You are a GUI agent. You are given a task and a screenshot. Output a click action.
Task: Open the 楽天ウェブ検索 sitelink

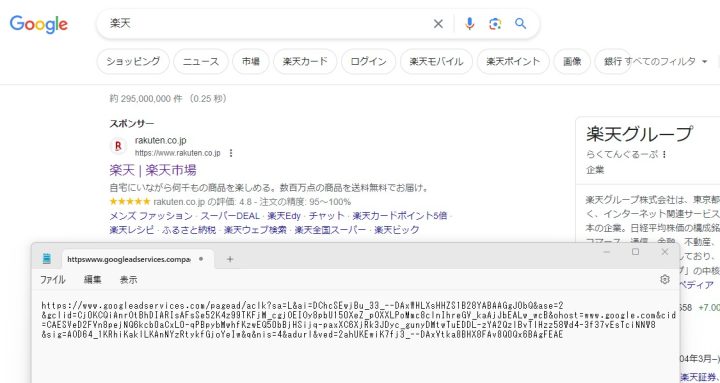(255, 230)
